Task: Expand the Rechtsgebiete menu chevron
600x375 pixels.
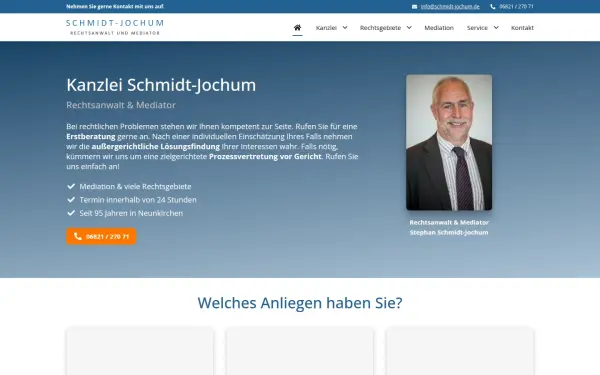Action: pos(409,28)
